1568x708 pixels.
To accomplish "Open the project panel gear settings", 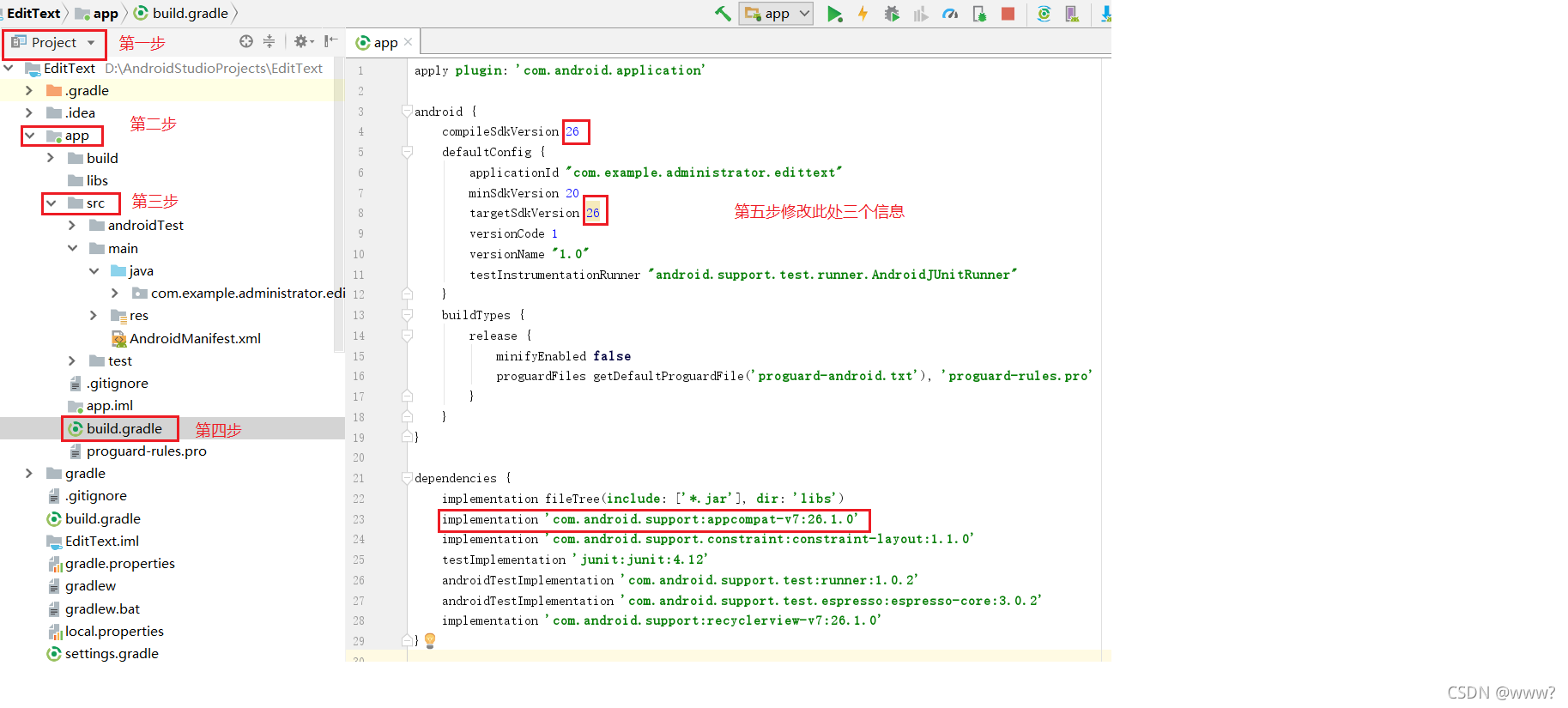I will [x=303, y=41].
